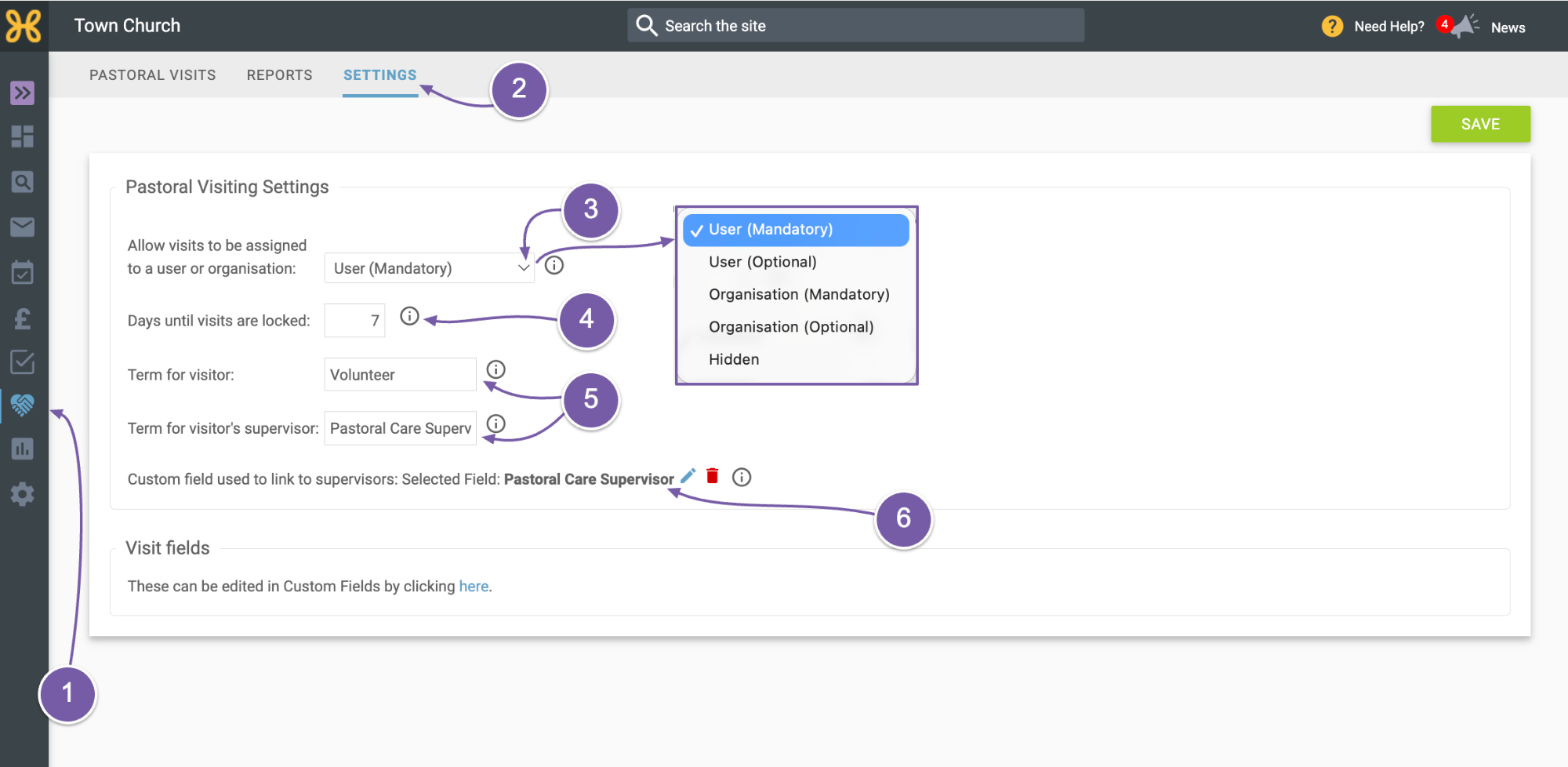The image size is (1568, 767).
Task: Open the envelope communications icon in sidebar
Action: [x=23, y=227]
